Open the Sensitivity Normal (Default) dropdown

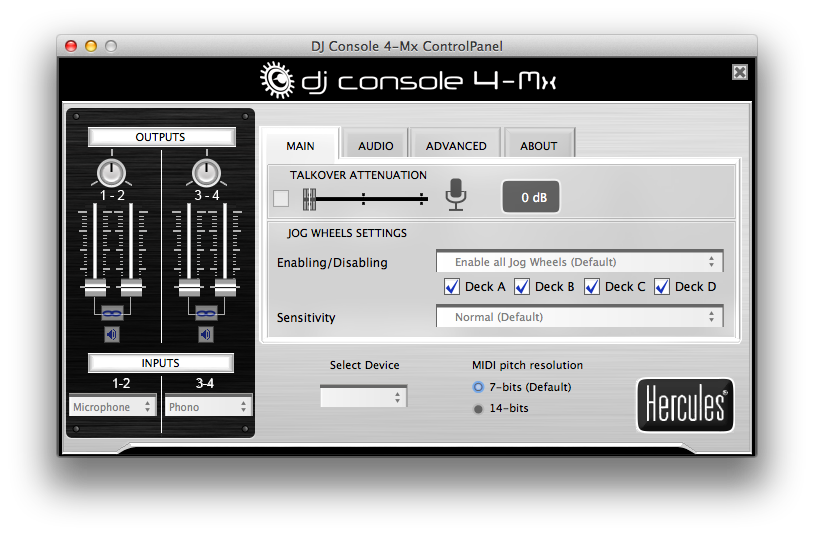pyautogui.click(x=580, y=317)
